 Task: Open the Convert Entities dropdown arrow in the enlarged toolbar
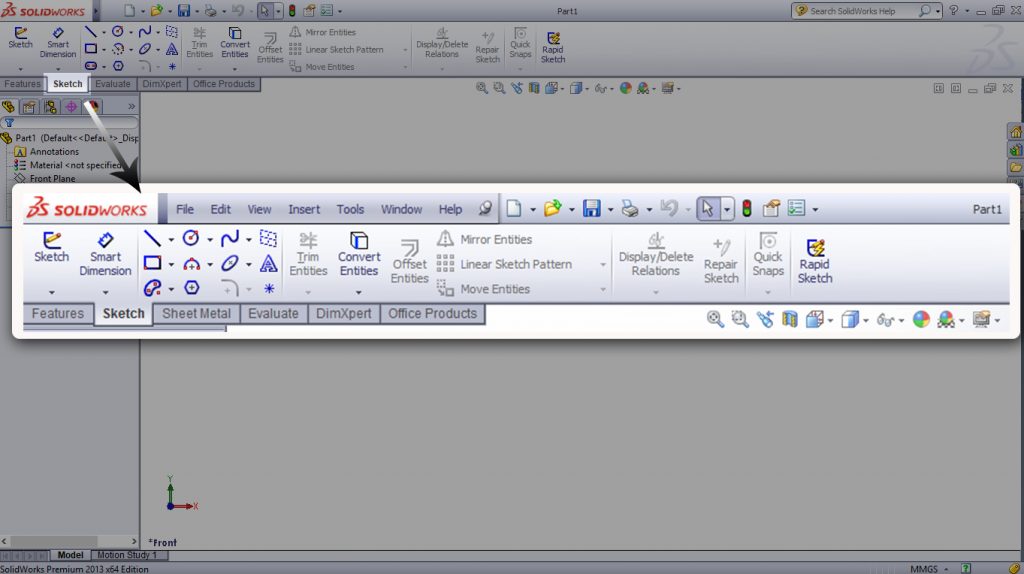(x=359, y=293)
